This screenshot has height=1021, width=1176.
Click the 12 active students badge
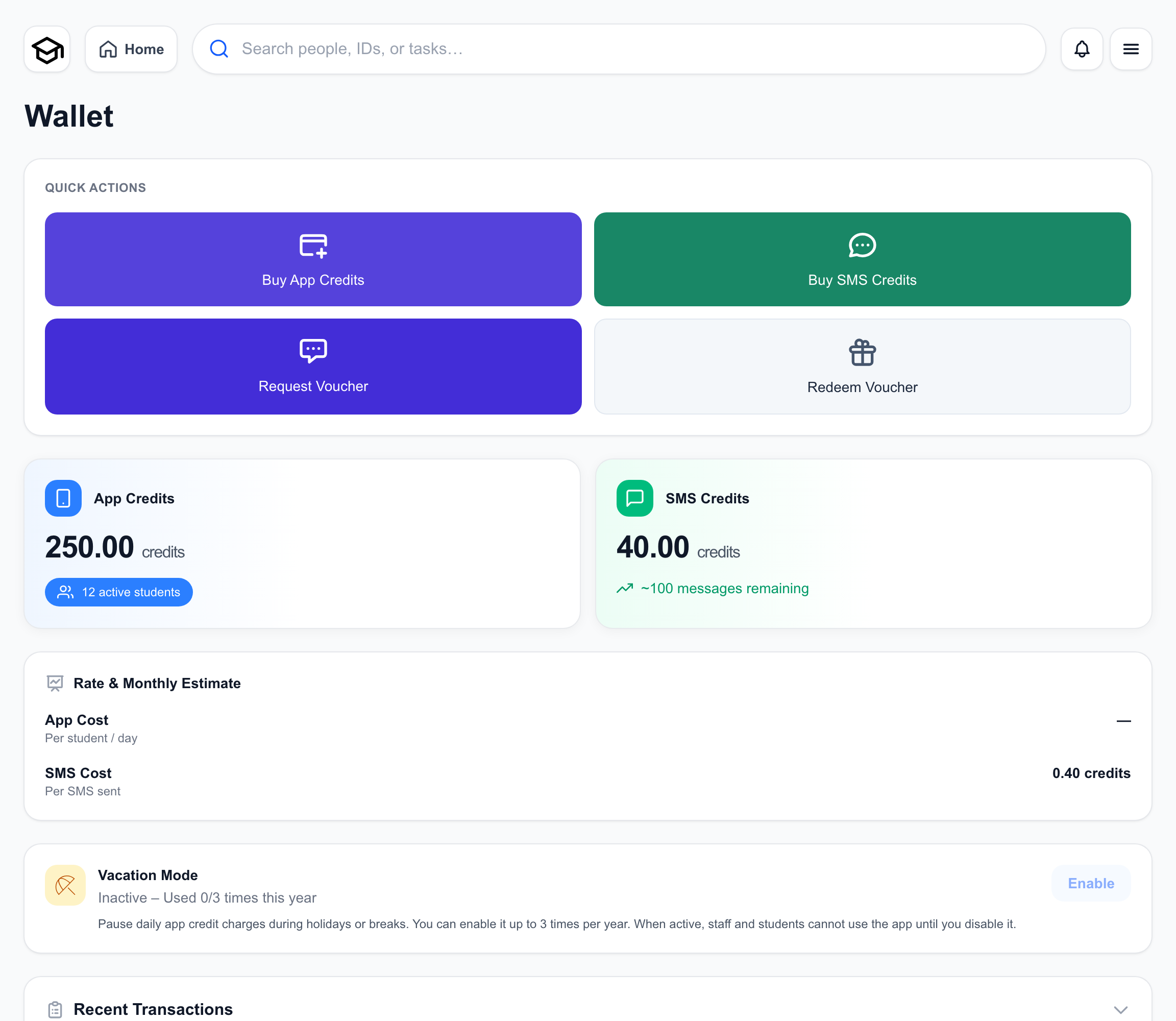click(x=119, y=593)
